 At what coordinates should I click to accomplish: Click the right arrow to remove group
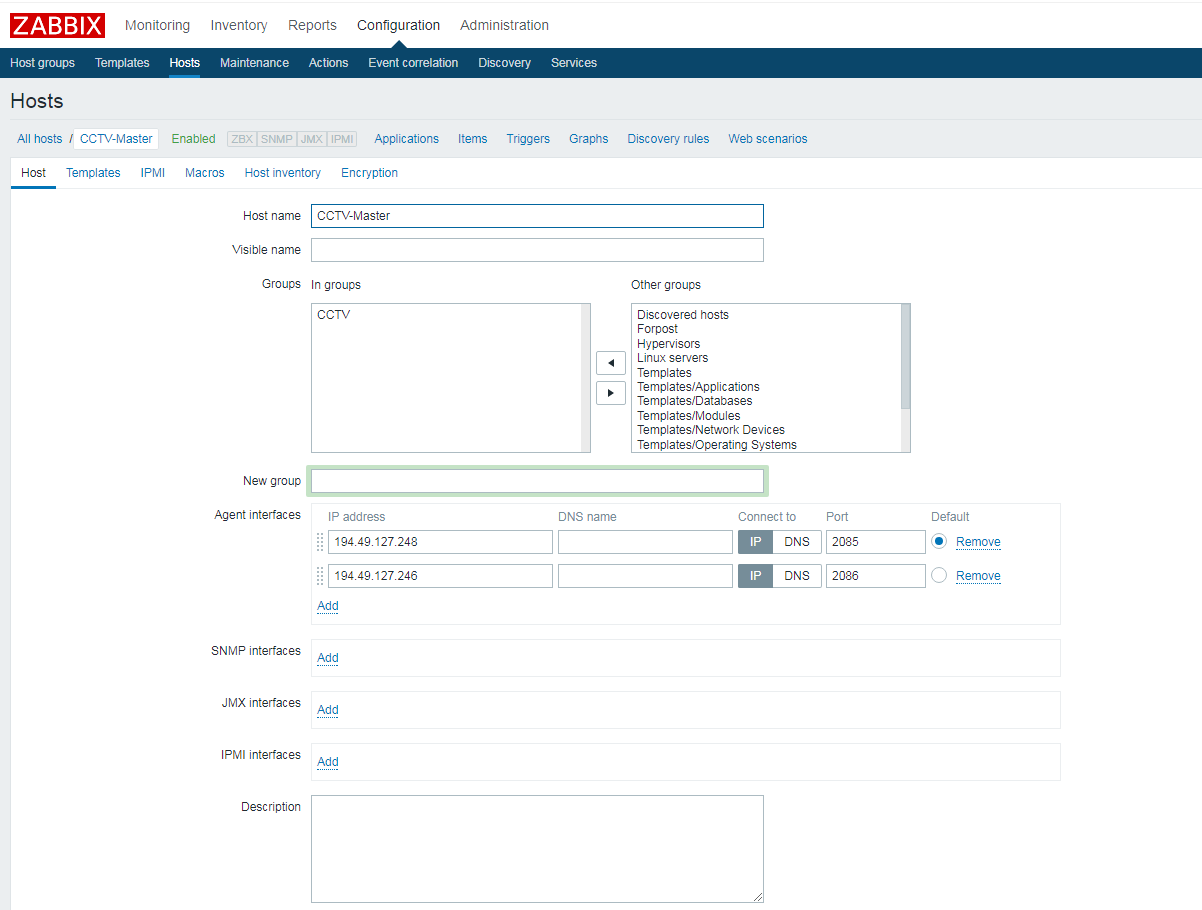610,393
